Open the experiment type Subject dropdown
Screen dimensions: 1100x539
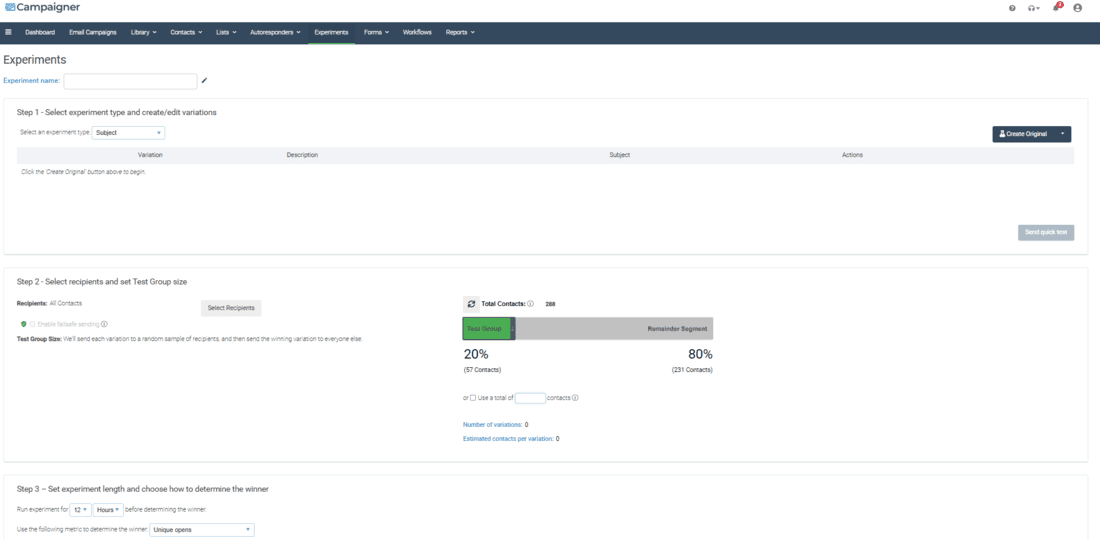pyautogui.click(x=128, y=133)
